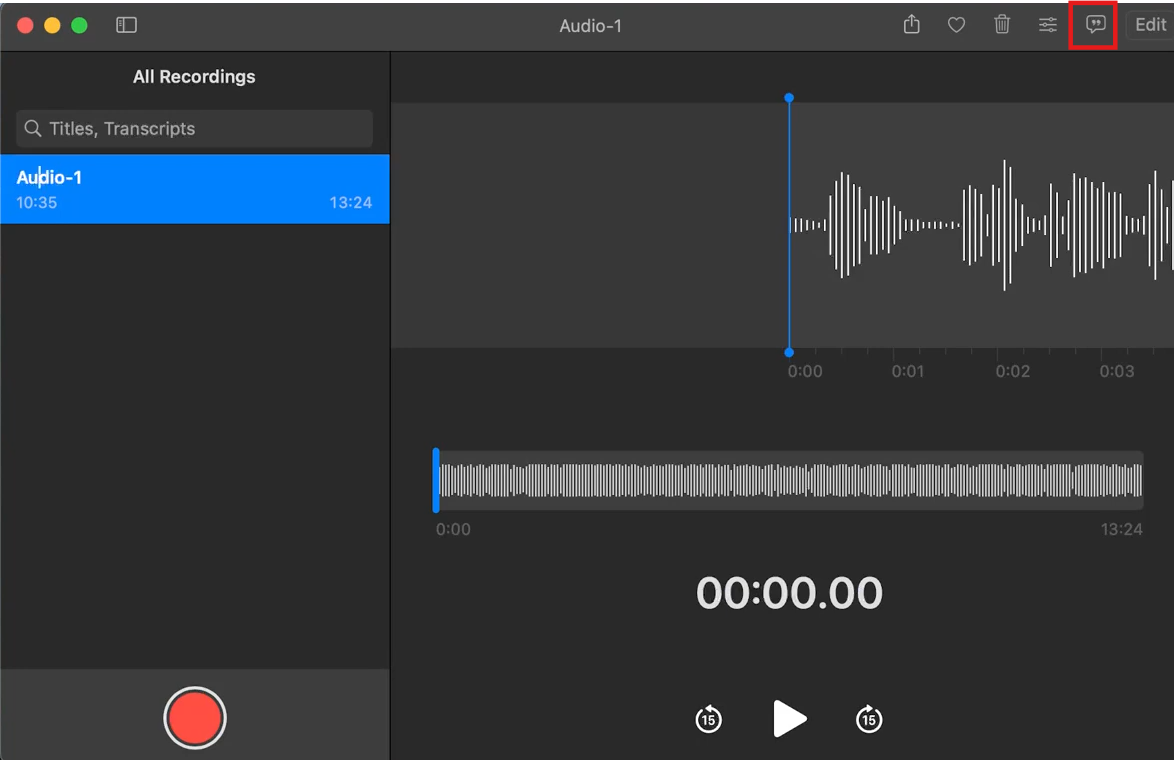Click the Audio-1 window title

pyautogui.click(x=590, y=25)
